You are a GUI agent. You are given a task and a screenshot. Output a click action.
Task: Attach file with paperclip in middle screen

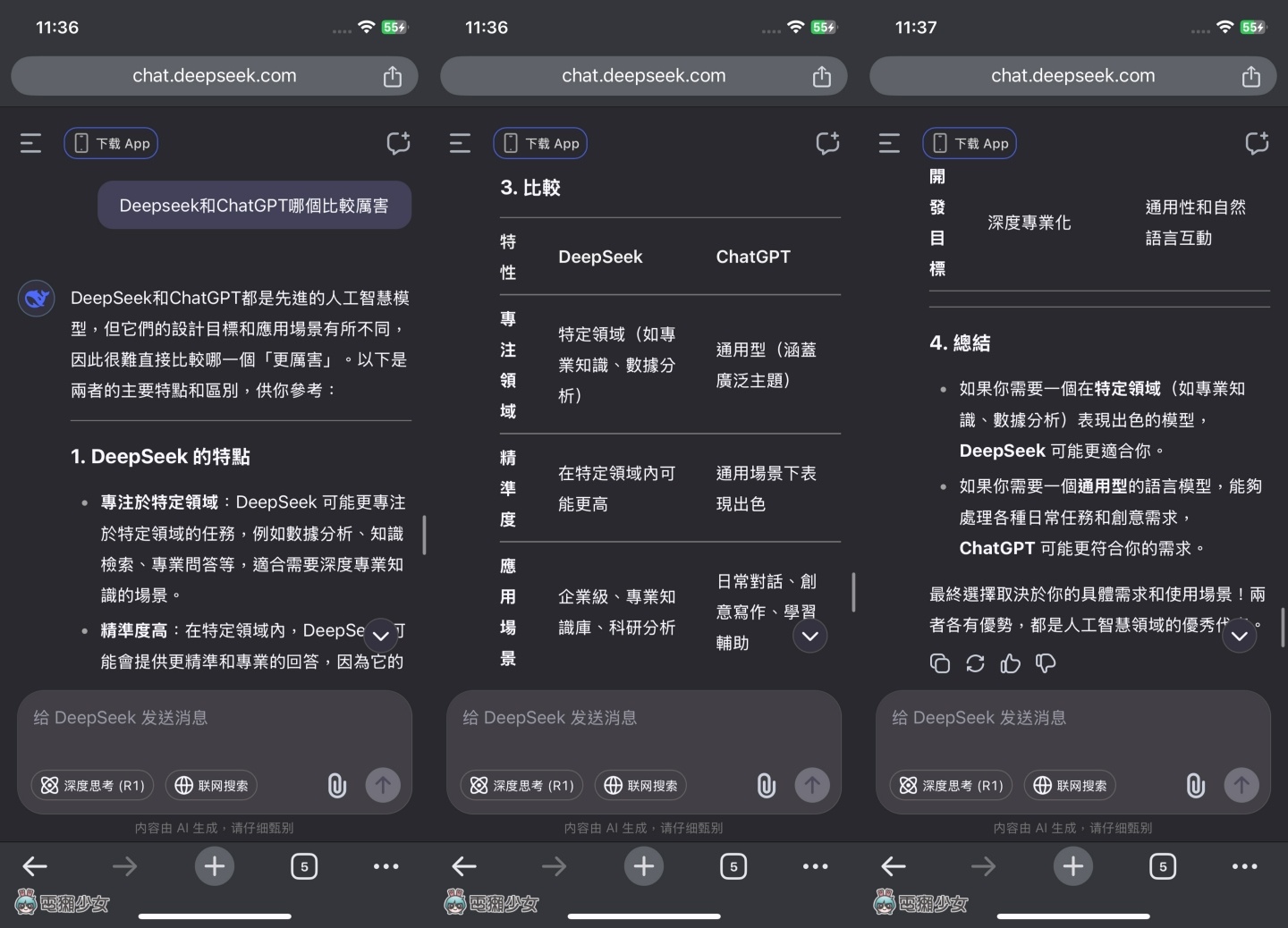tap(766, 786)
